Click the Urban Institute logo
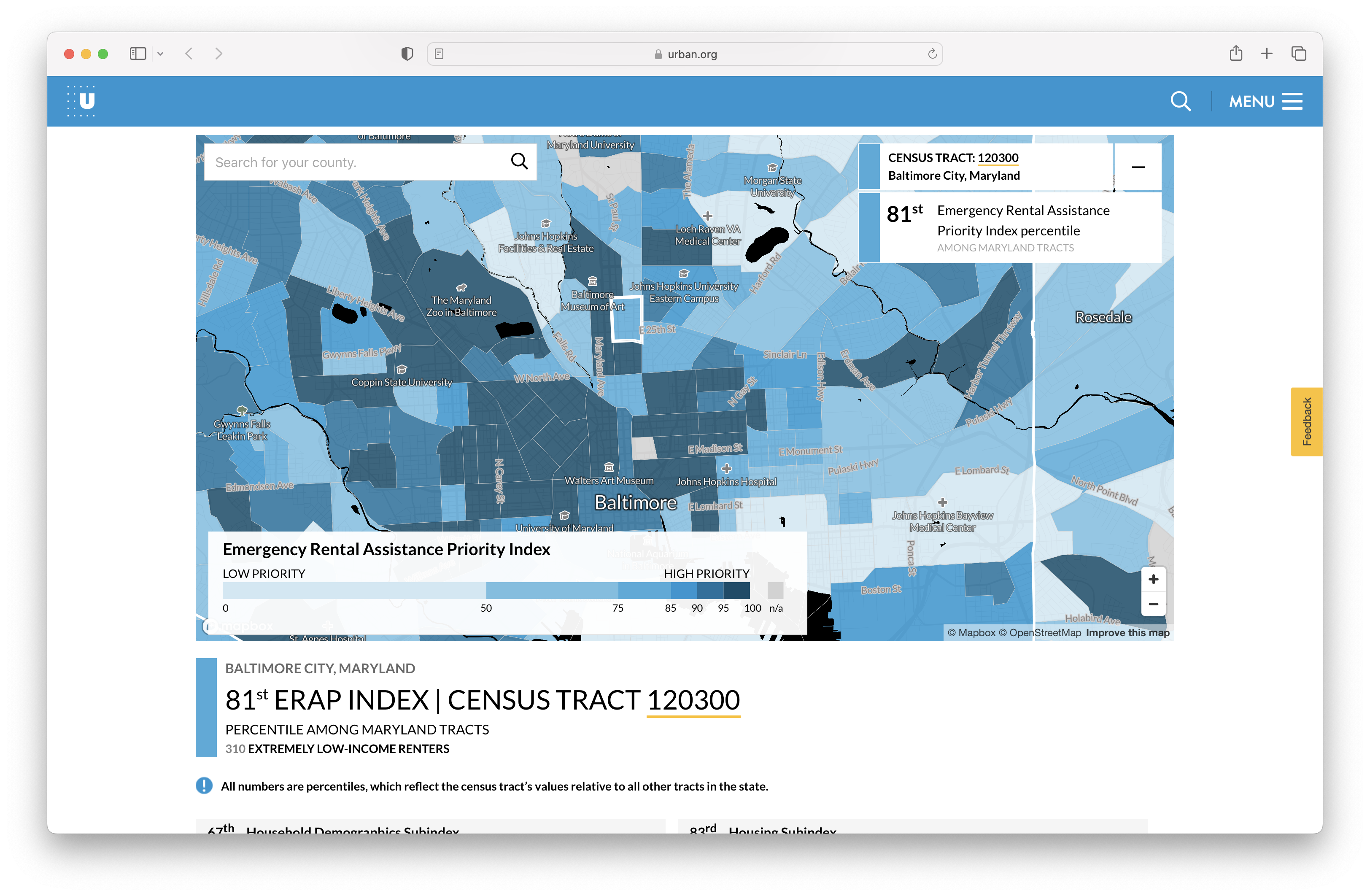1370x896 pixels. pos(82,101)
